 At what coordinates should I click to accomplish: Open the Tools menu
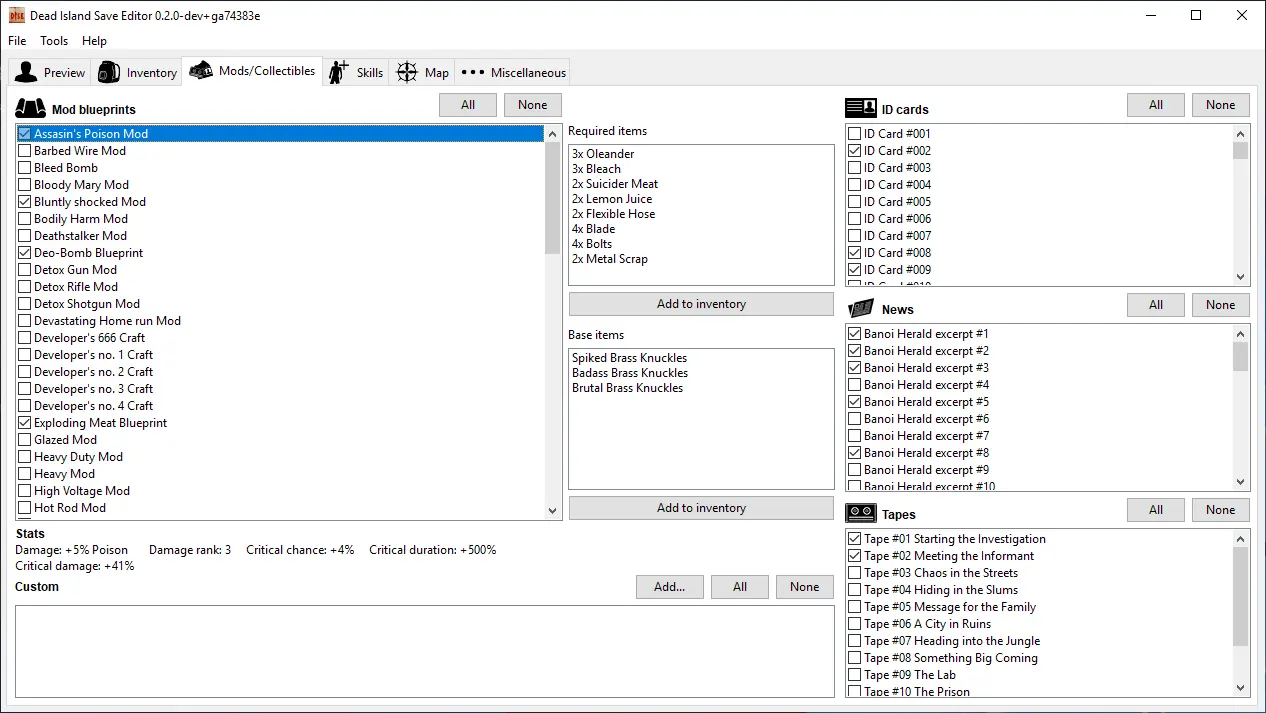point(54,41)
